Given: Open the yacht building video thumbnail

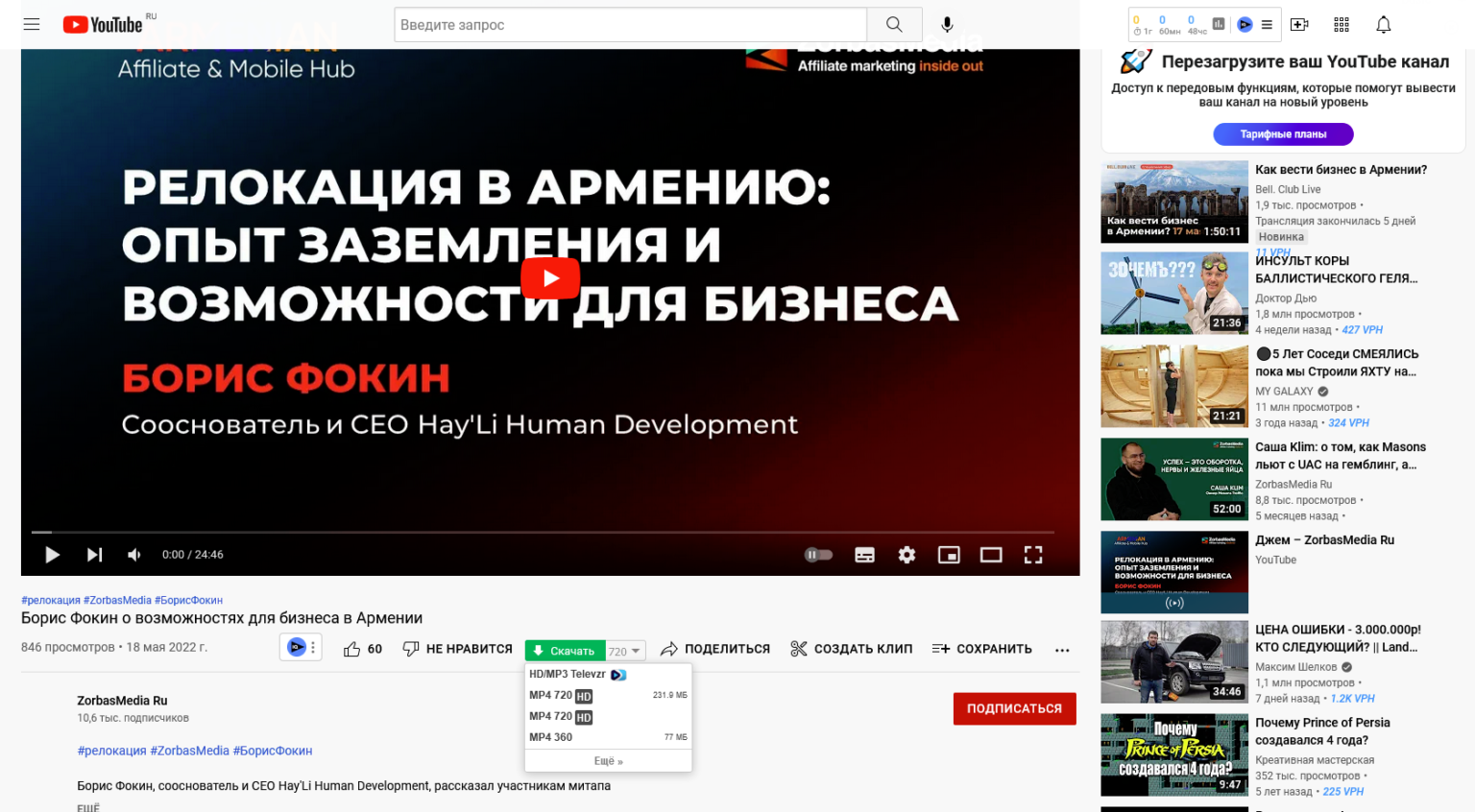Looking at the screenshot, I should (1174, 386).
